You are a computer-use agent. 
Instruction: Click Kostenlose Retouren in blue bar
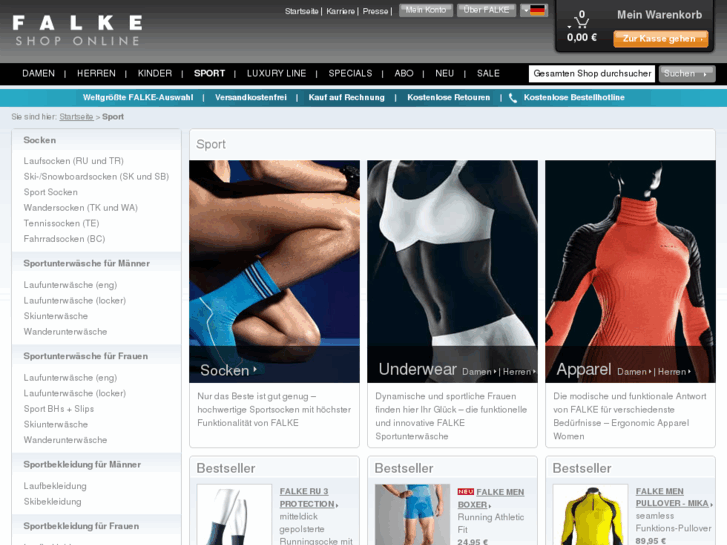tap(448, 98)
